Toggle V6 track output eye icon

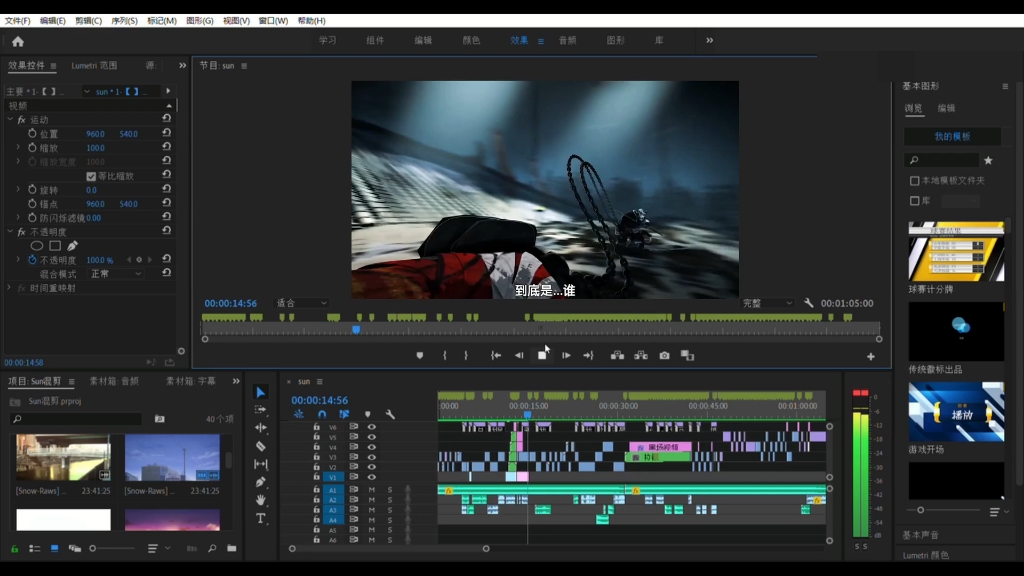(x=371, y=427)
